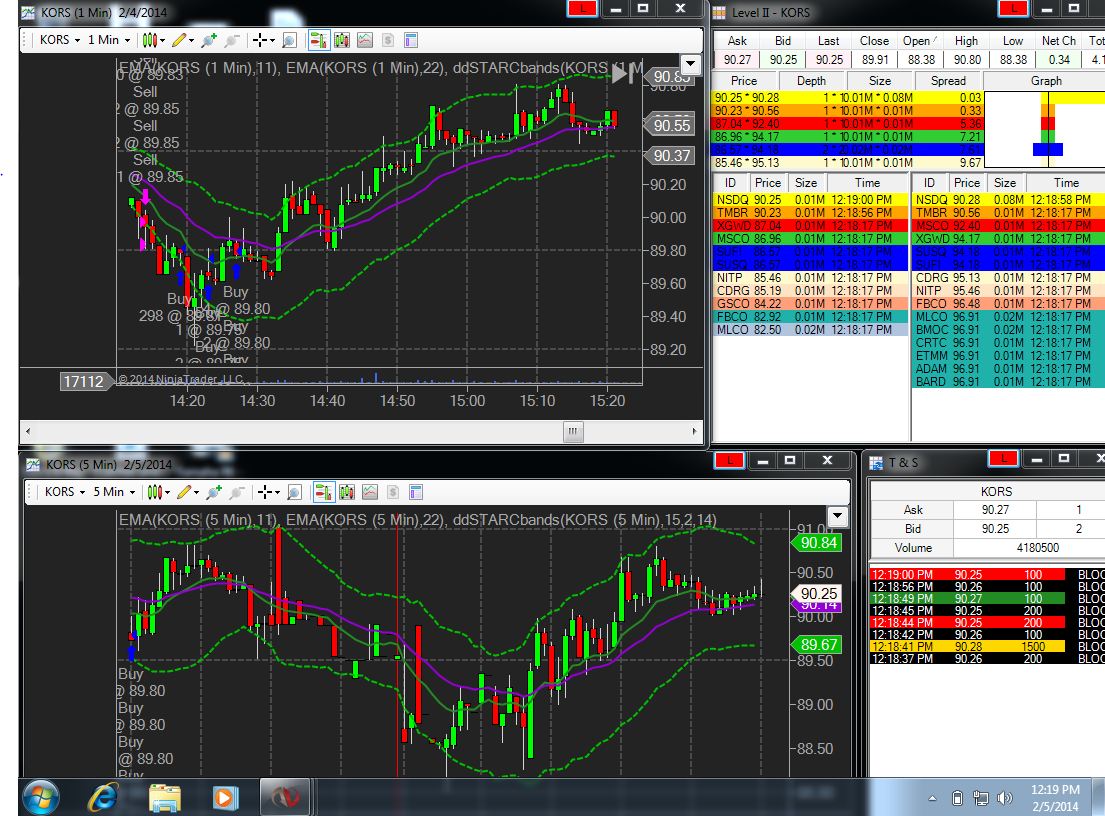Expand cross hair arrow on 5 Min chart
Image resolution: width=1105 pixels, height=816 pixels.
[x=278, y=492]
